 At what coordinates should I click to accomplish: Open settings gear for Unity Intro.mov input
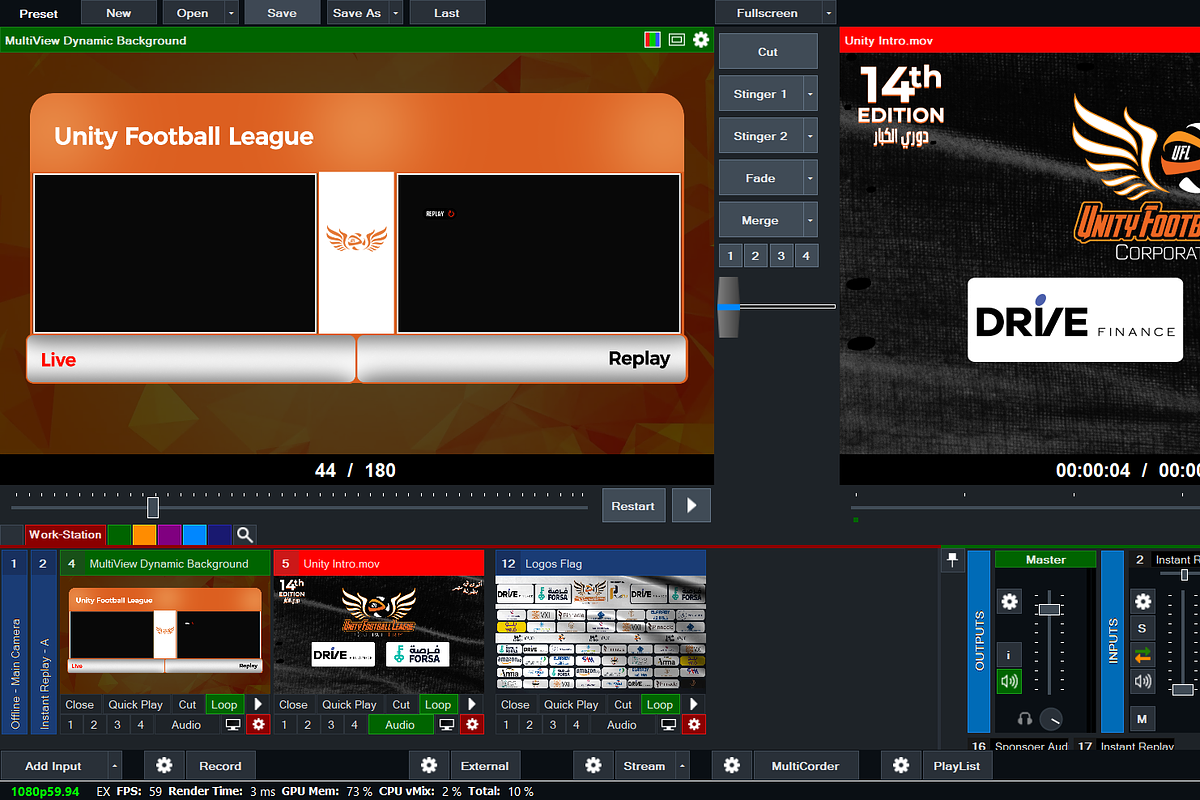pyautogui.click(x=473, y=725)
